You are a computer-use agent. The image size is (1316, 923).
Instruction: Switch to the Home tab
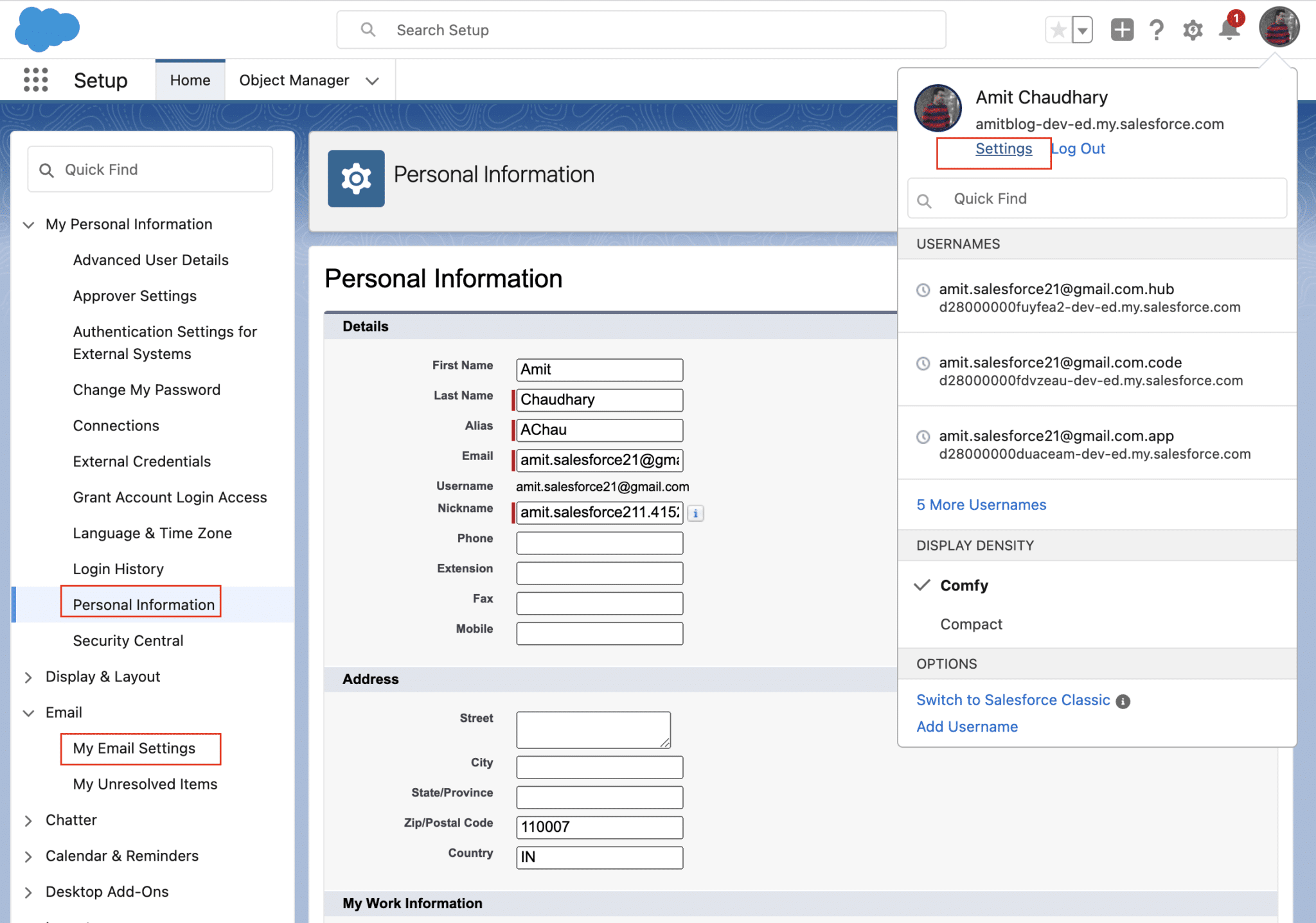(x=190, y=80)
